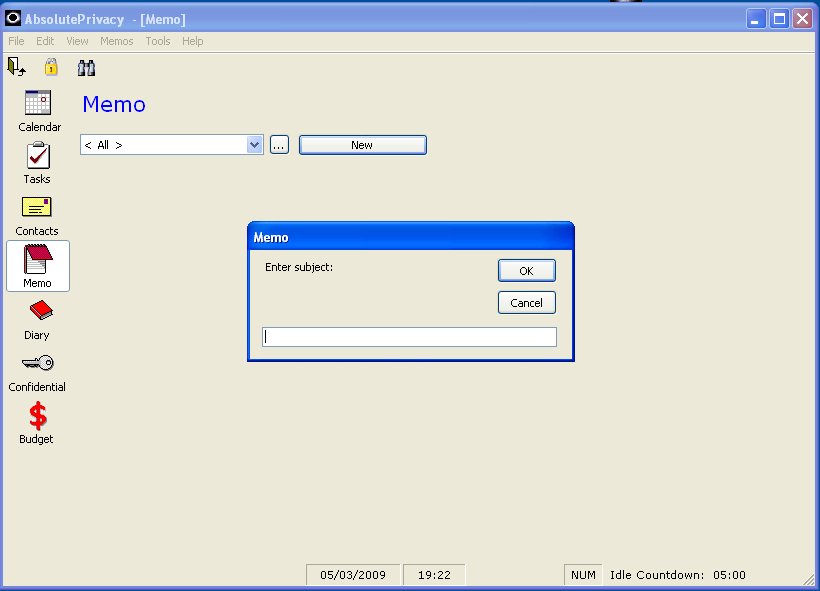Open the Contacts section
The width and height of the screenshot is (820, 591).
tap(37, 216)
